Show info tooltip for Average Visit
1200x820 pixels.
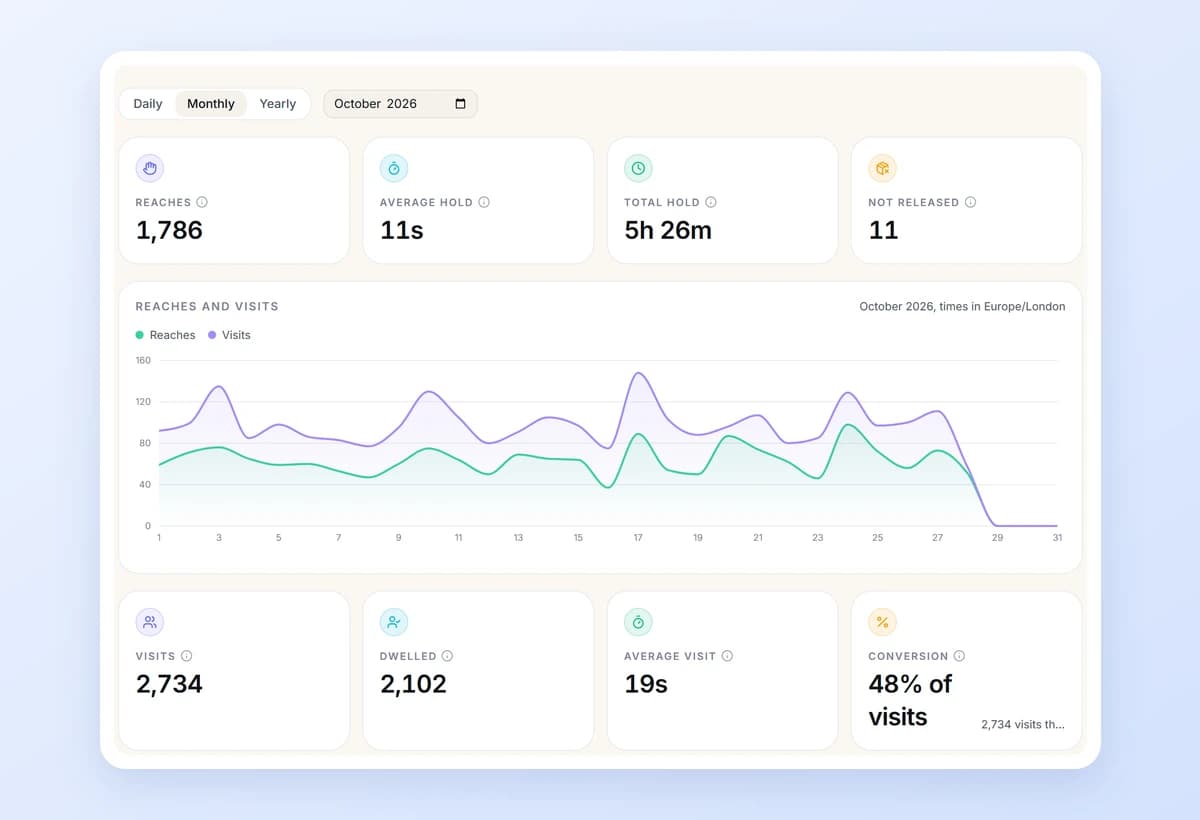[x=727, y=656]
